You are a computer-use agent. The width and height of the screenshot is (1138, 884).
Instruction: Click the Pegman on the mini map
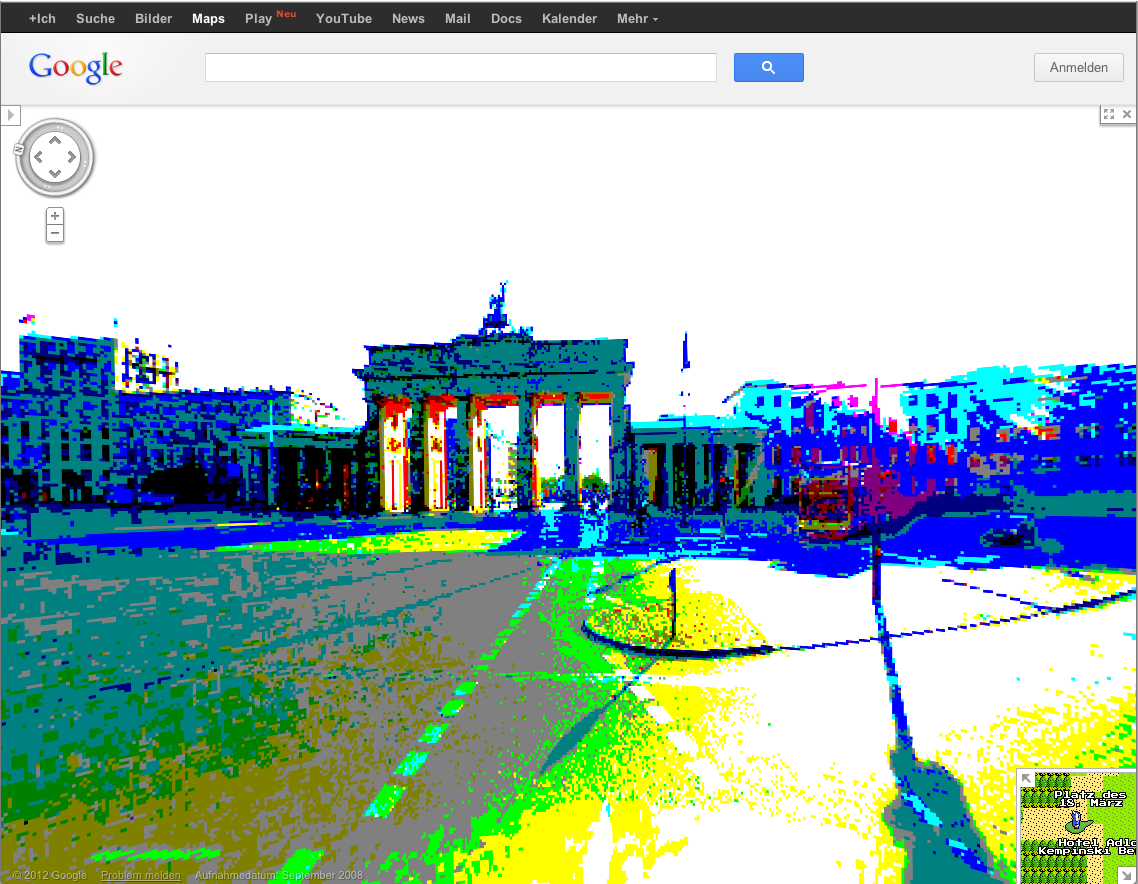click(x=1077, y=821)
